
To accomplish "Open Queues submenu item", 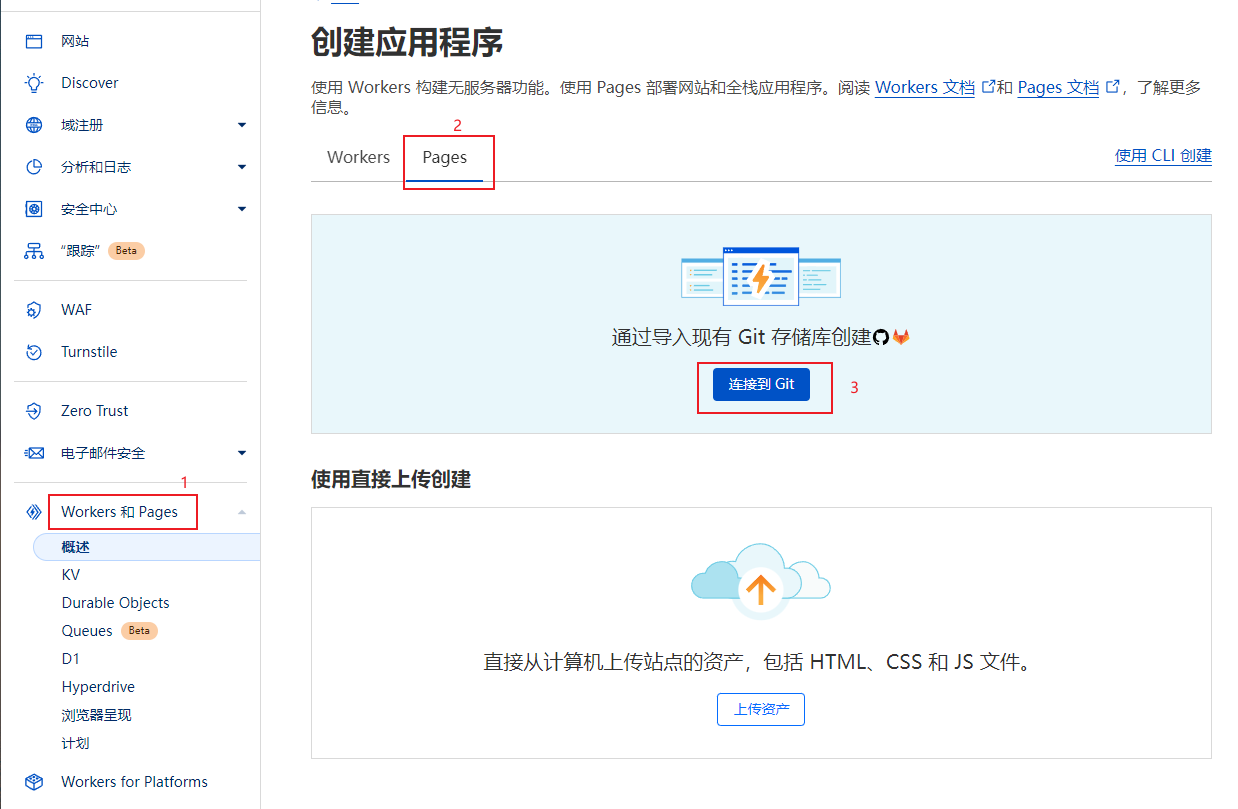I will click(x=87, y=631).
